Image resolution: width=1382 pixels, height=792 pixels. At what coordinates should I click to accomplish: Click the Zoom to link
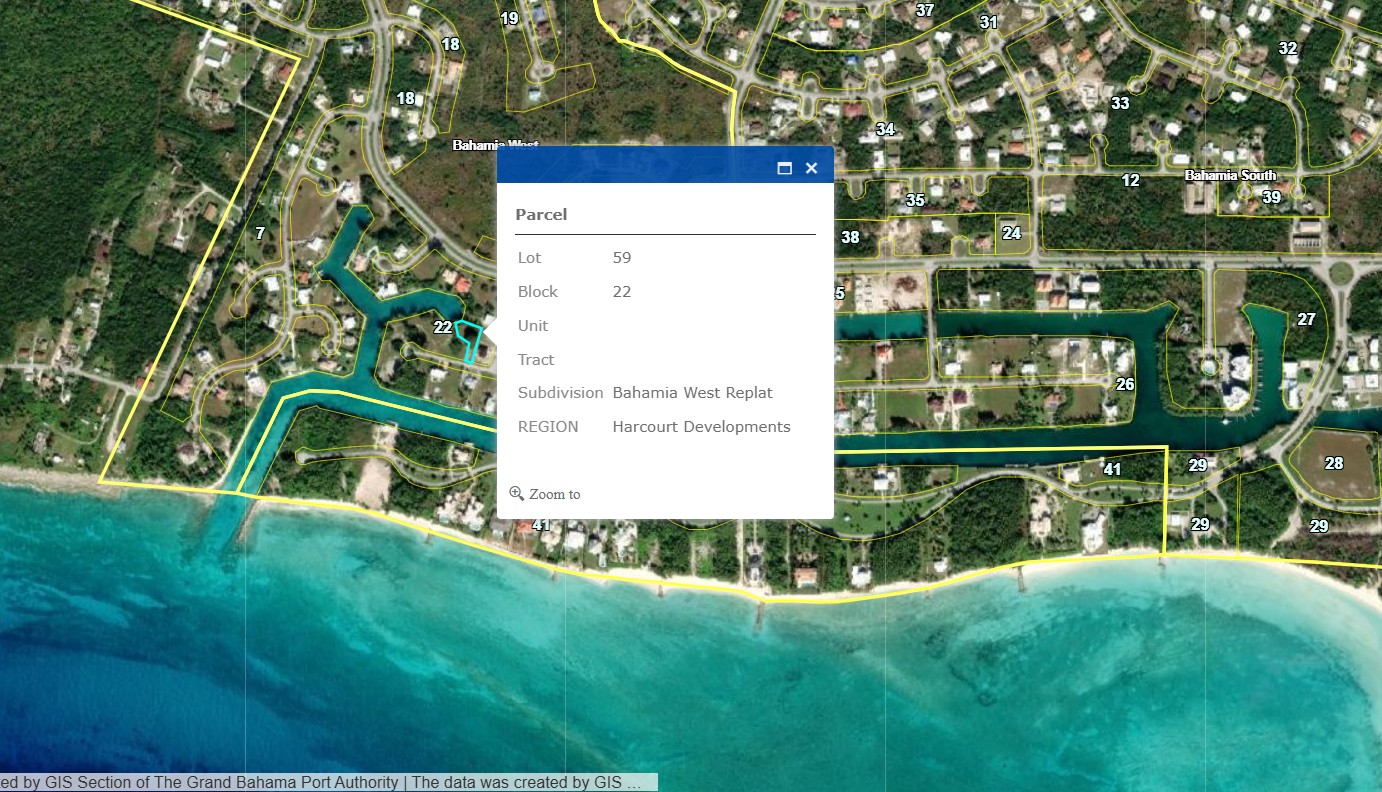click(x=545, y=494)
